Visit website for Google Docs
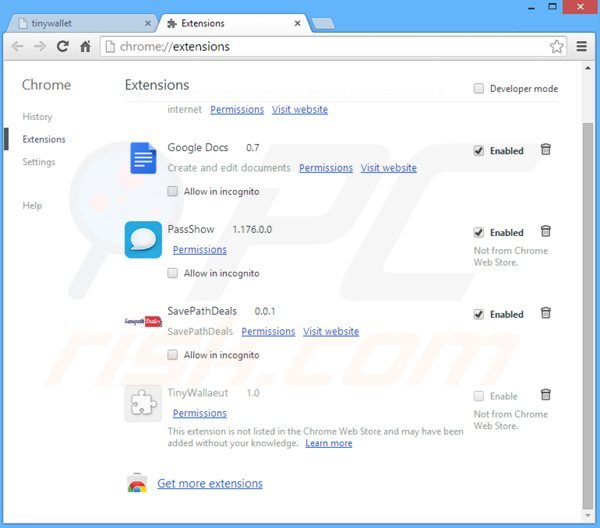Image resolution: width=600 pixels, height=528 pixels. [389, 168]
